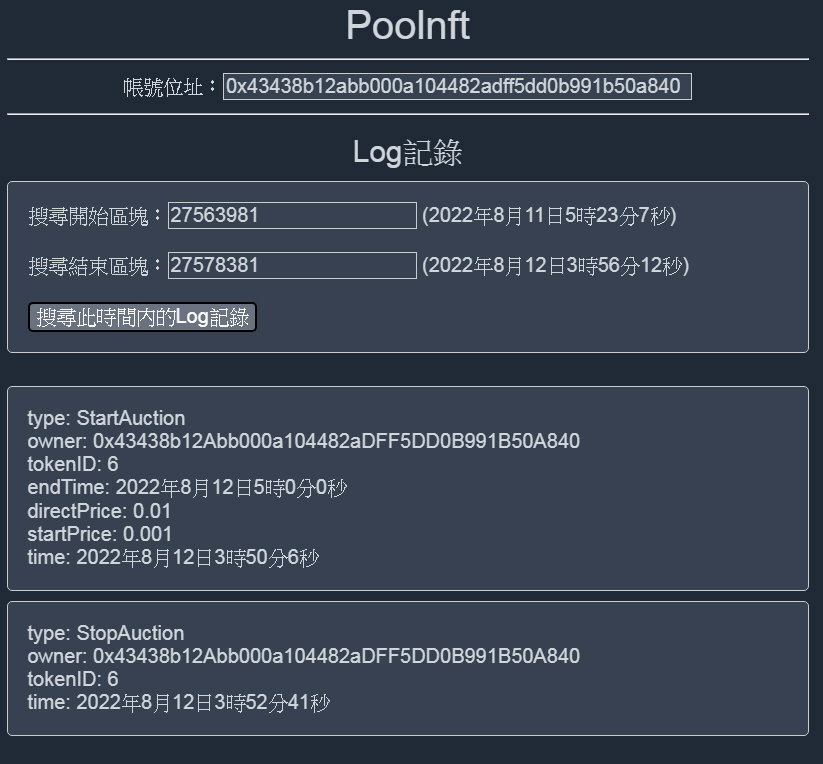Click the search start block field 27563981
Screen dimensions: 823x764
click(292, 215)
